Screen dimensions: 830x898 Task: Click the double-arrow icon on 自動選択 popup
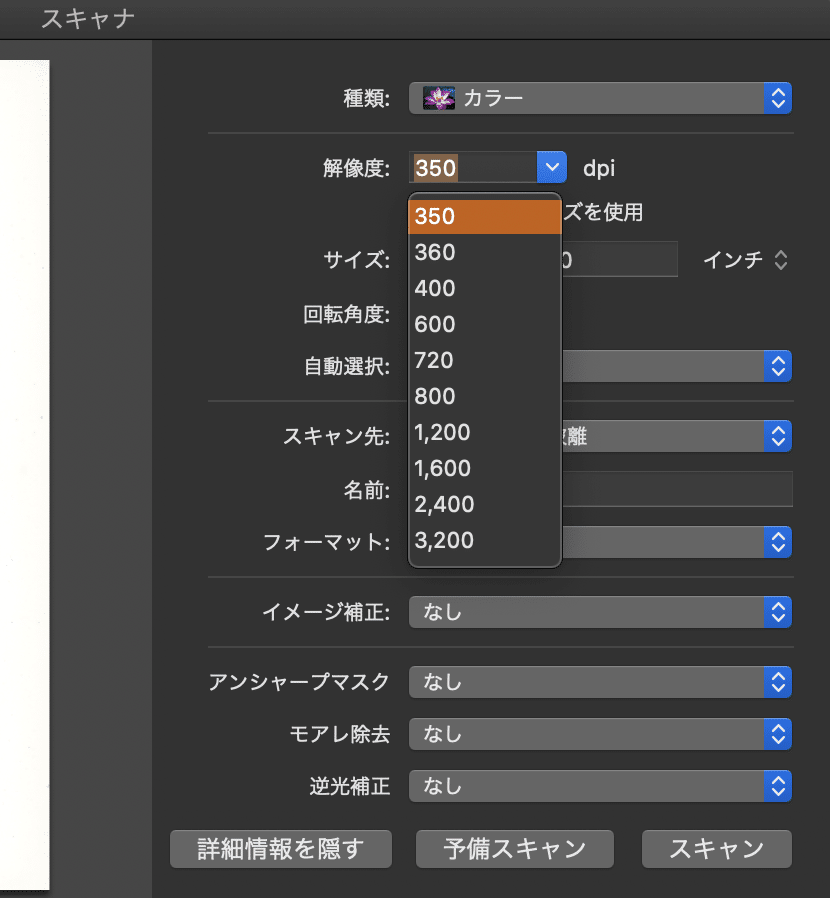tap(778, 366)
